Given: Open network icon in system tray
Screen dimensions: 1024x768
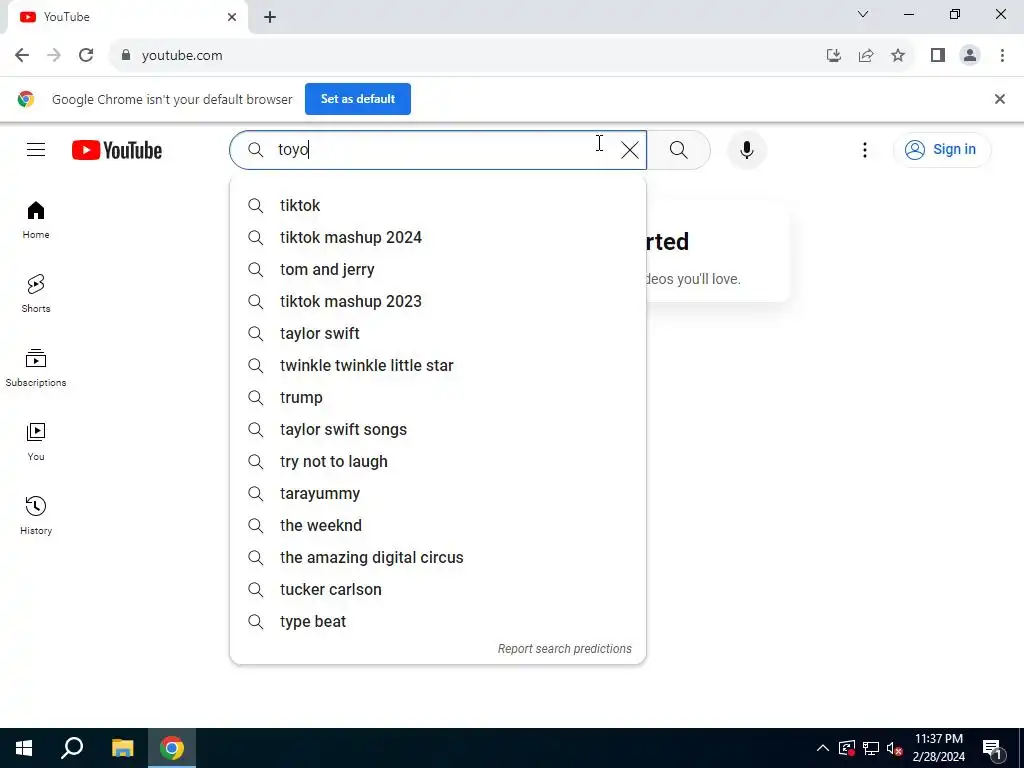Looking at the screenshot, I should pos(871,748).
